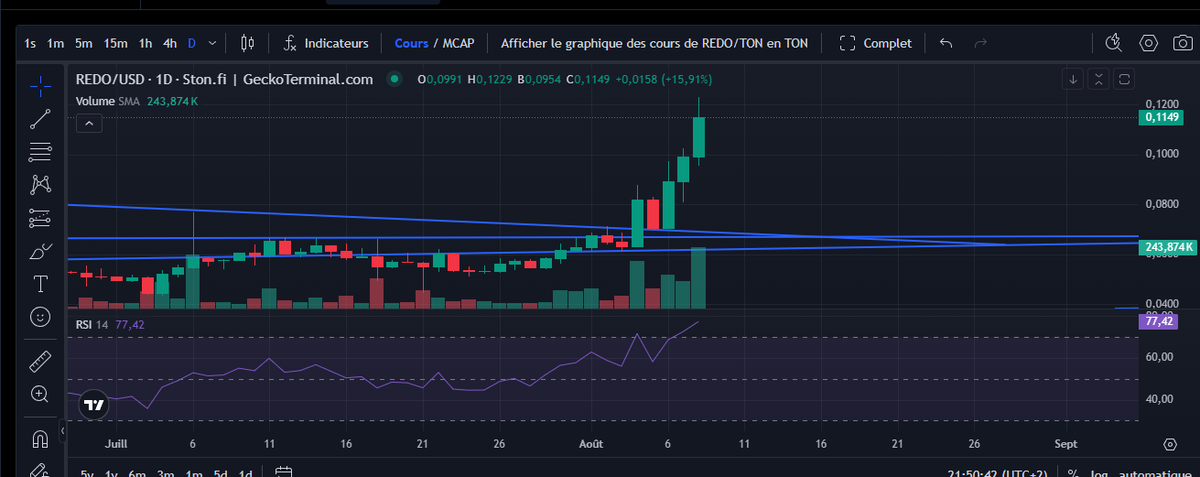Select the text annotation tool

(x=40, y=283)
